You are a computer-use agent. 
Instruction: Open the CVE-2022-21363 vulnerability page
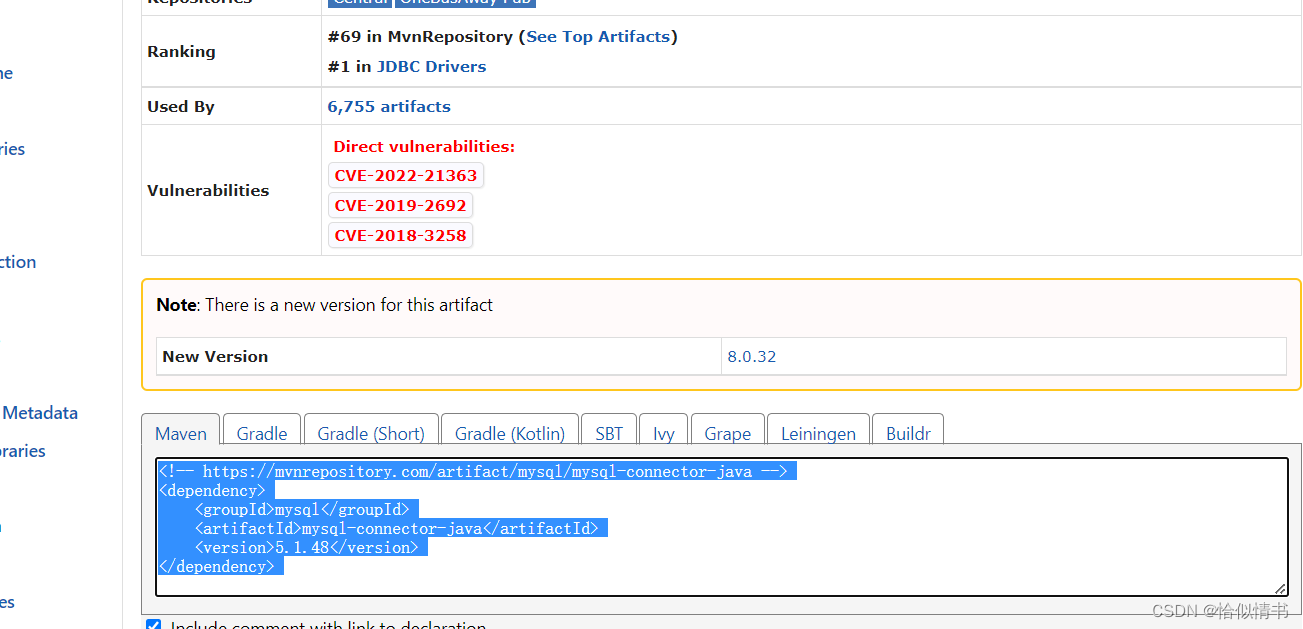(406, 174)
